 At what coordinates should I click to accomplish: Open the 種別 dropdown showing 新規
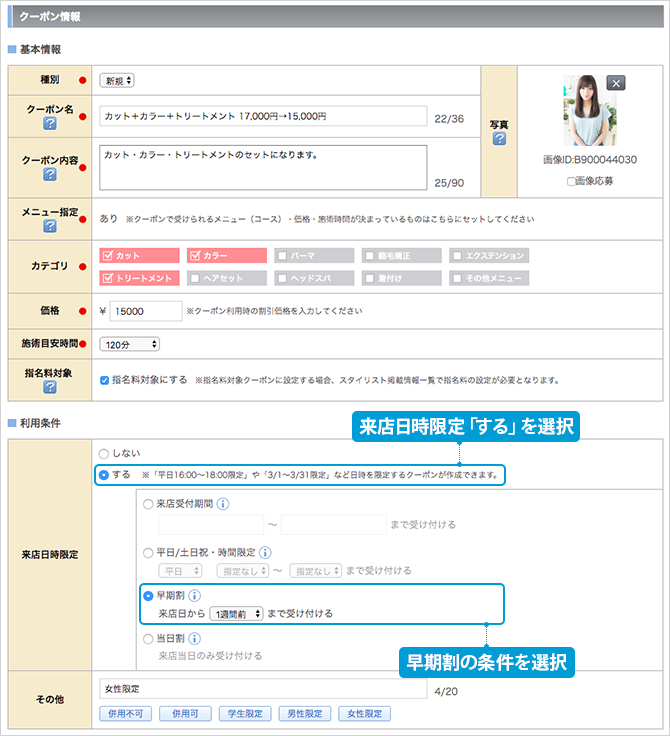pyautogui.click(x=117, y=80)
